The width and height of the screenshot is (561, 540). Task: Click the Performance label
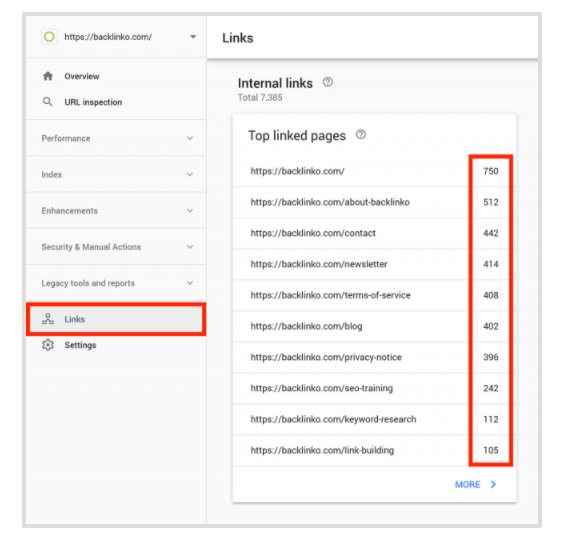click(66, 138)
